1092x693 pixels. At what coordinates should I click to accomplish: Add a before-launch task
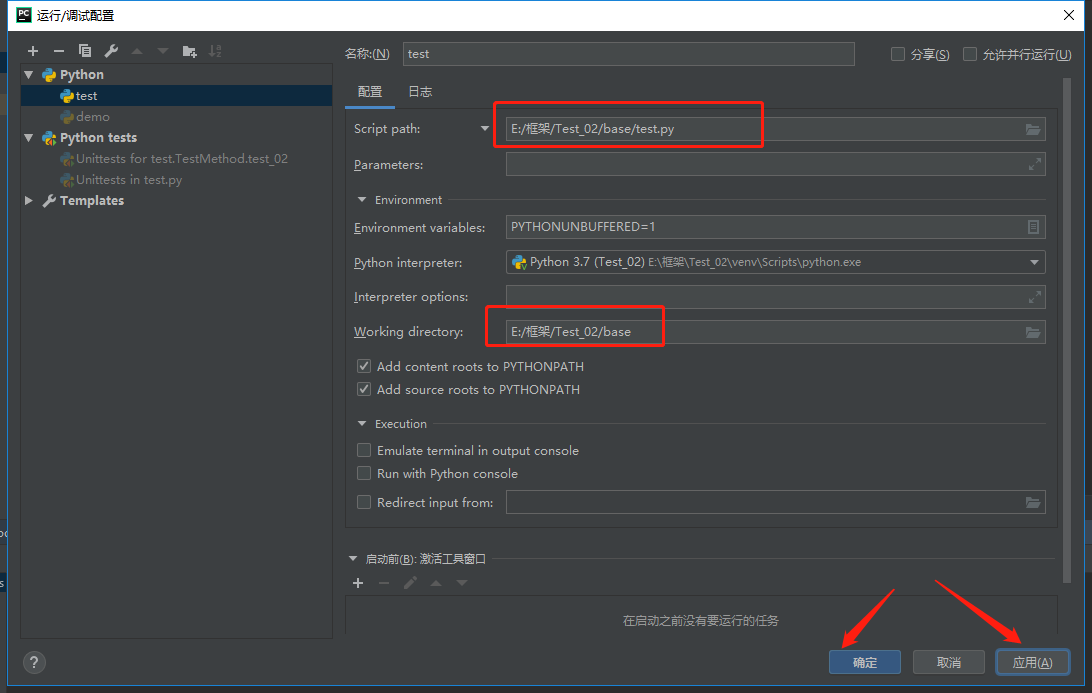[x=358, y=583]
